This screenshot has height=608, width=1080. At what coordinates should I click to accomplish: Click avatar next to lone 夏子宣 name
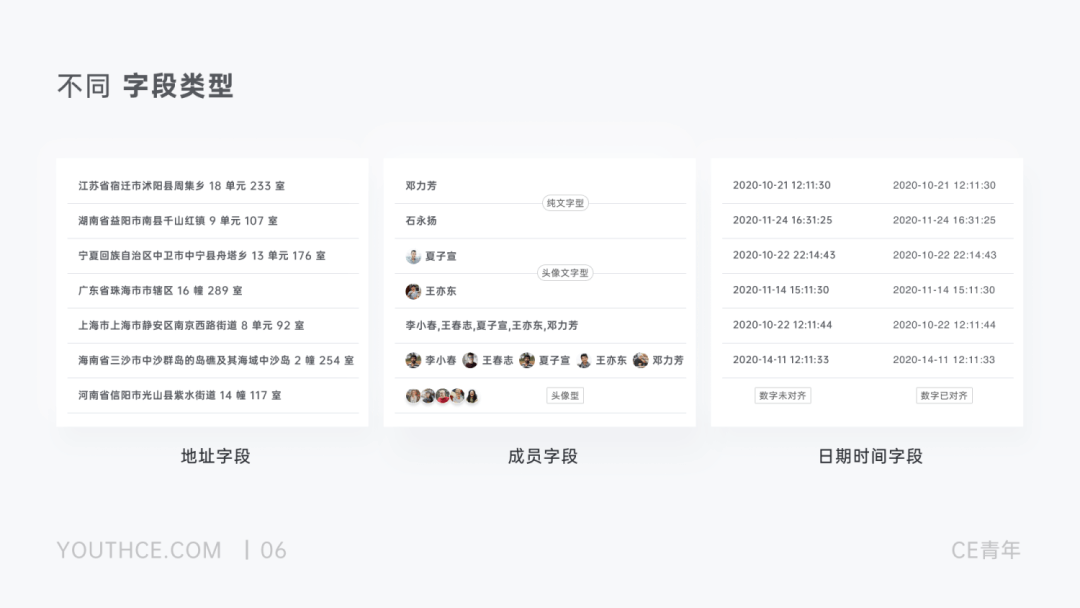413,256
